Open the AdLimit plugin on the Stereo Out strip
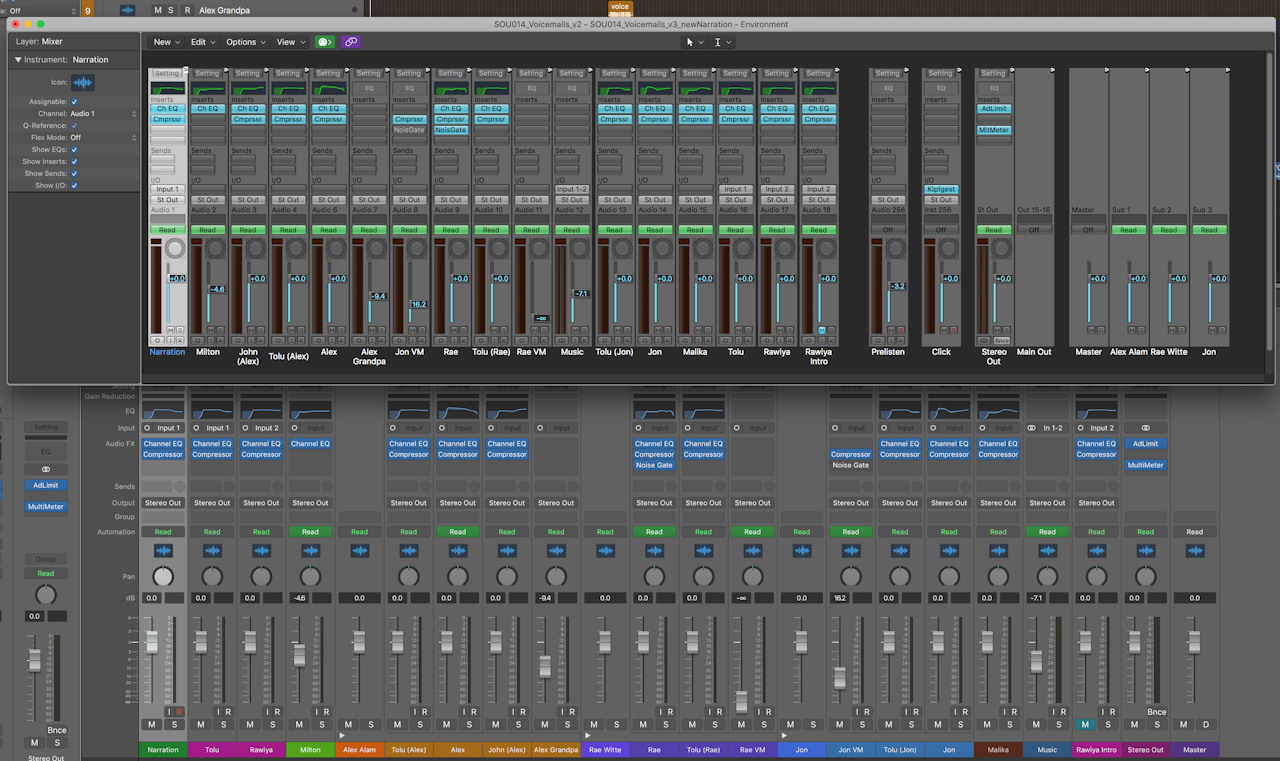This screenshot has width=1280, height=761. click(x=993, y=109)
